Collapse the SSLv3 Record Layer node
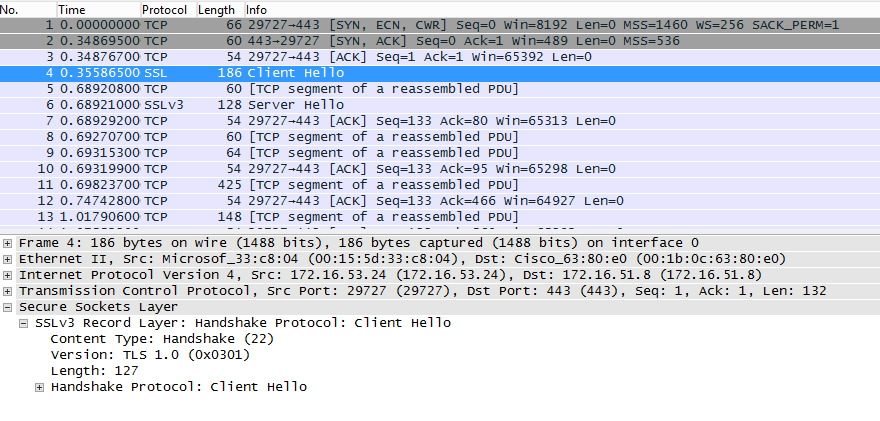Image resolution: width=880 pixels, height=421 pixels. click(24, 323)
